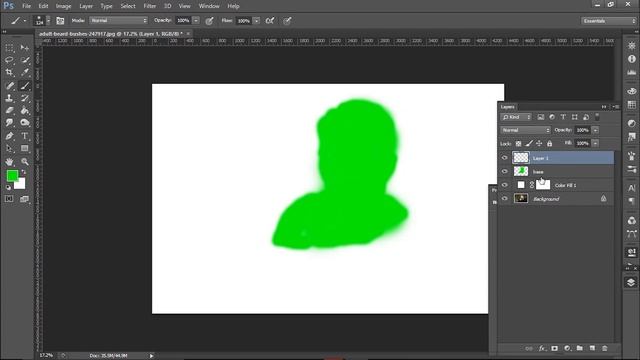Select the Eraser tool
The height and width of the screenshot is (360, 640).
[9, 110]
